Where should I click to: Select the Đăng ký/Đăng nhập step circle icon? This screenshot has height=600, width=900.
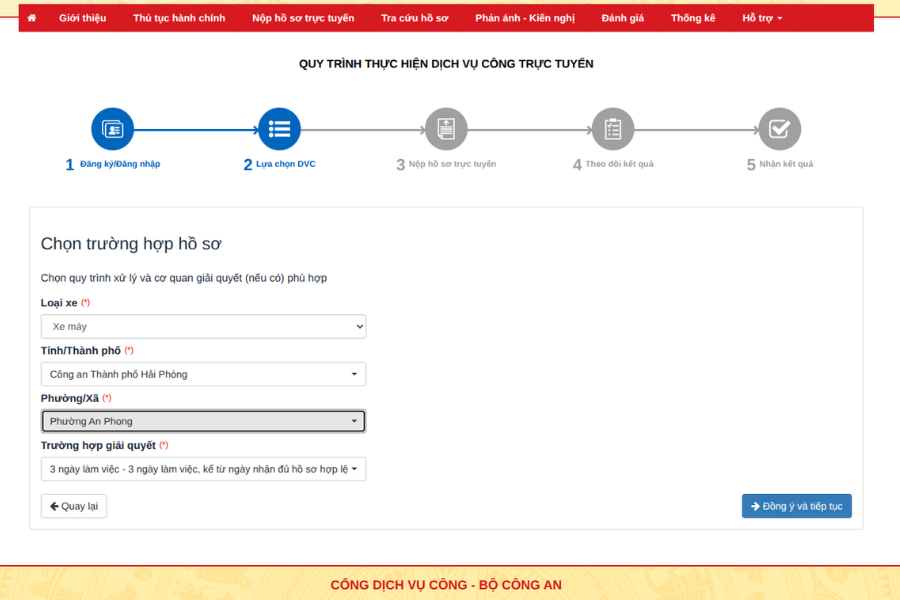click(112, 129)
